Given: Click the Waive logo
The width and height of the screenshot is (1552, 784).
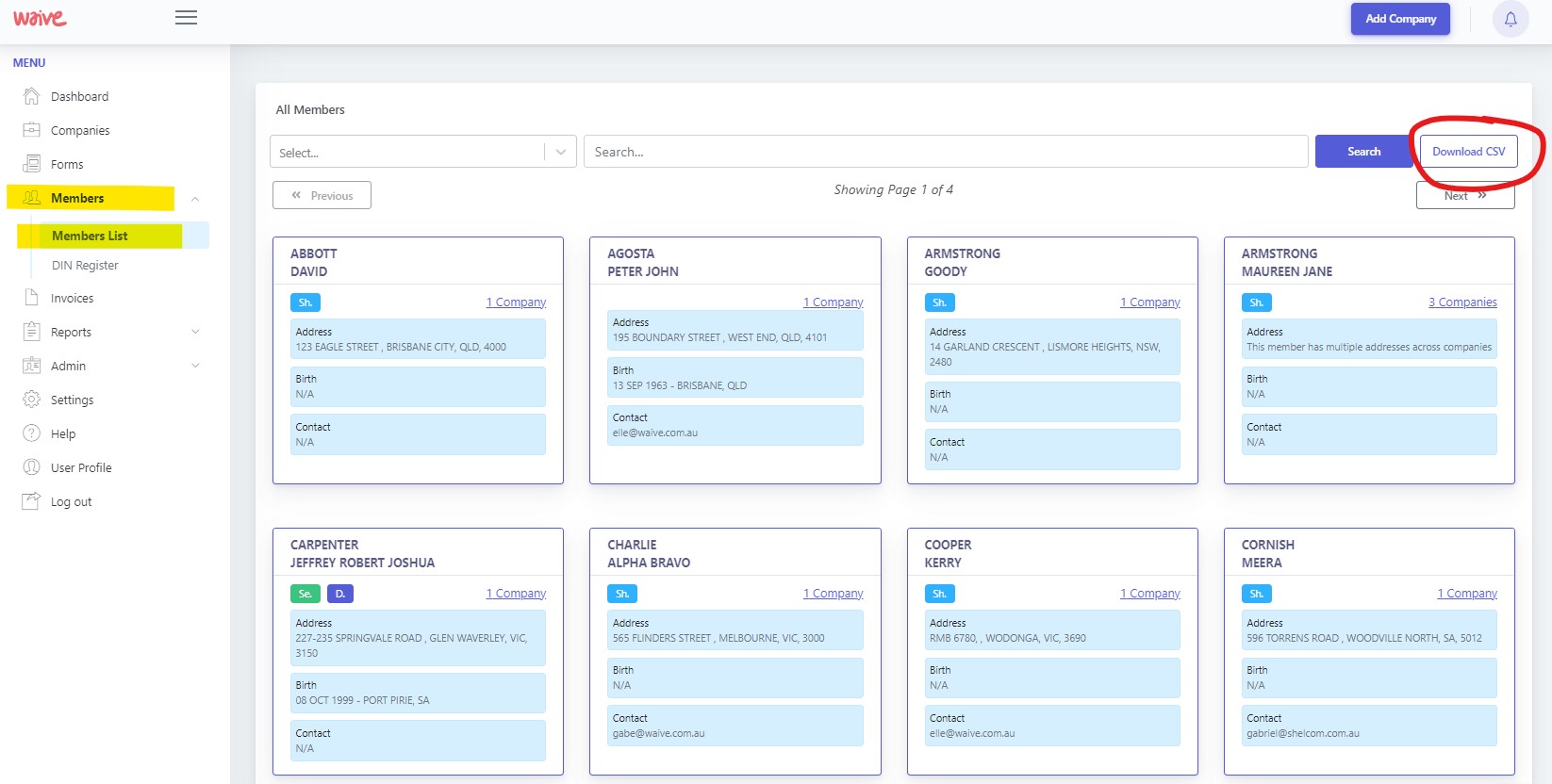Looking at the screenshot, I should pyautogui.click(x=40, y=18).
